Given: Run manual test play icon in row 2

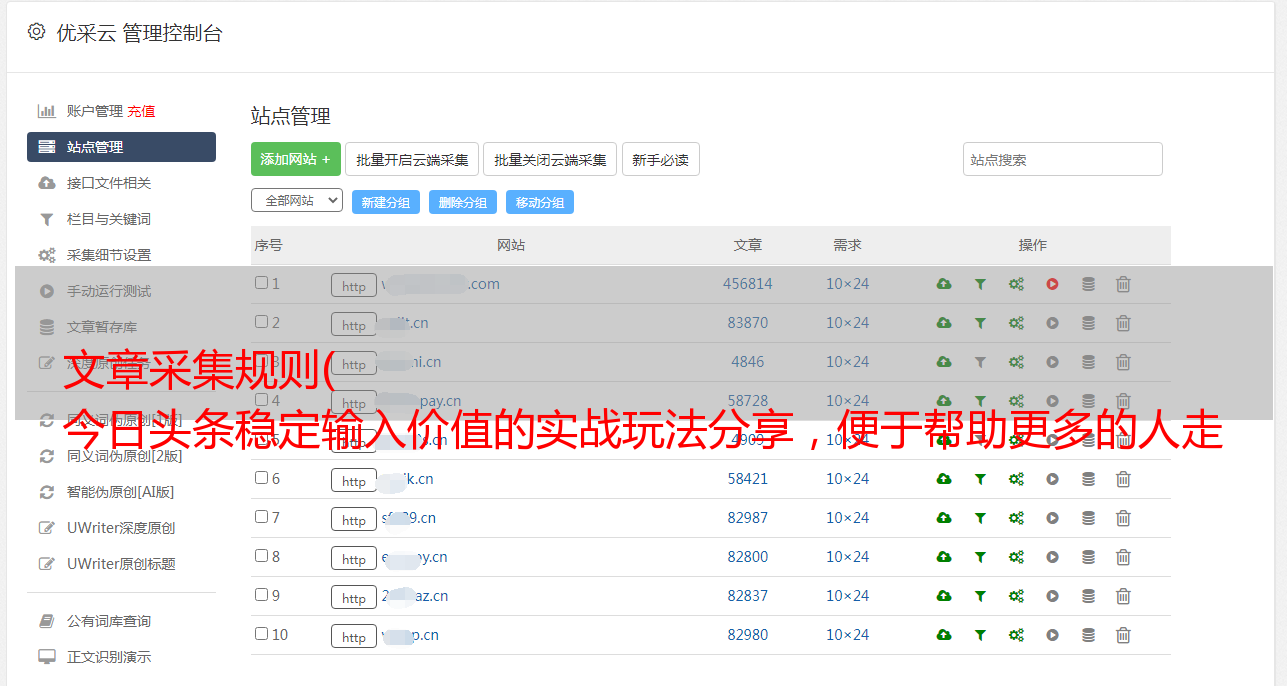Looking at the screenshot, I should (x=1052, y=323).
